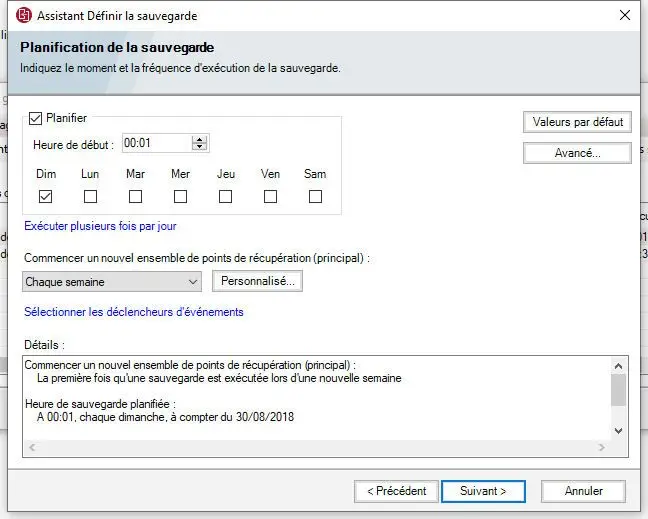
Task: Open the Exécuter plusieurs fois par jour link
Action: [100, 226]
